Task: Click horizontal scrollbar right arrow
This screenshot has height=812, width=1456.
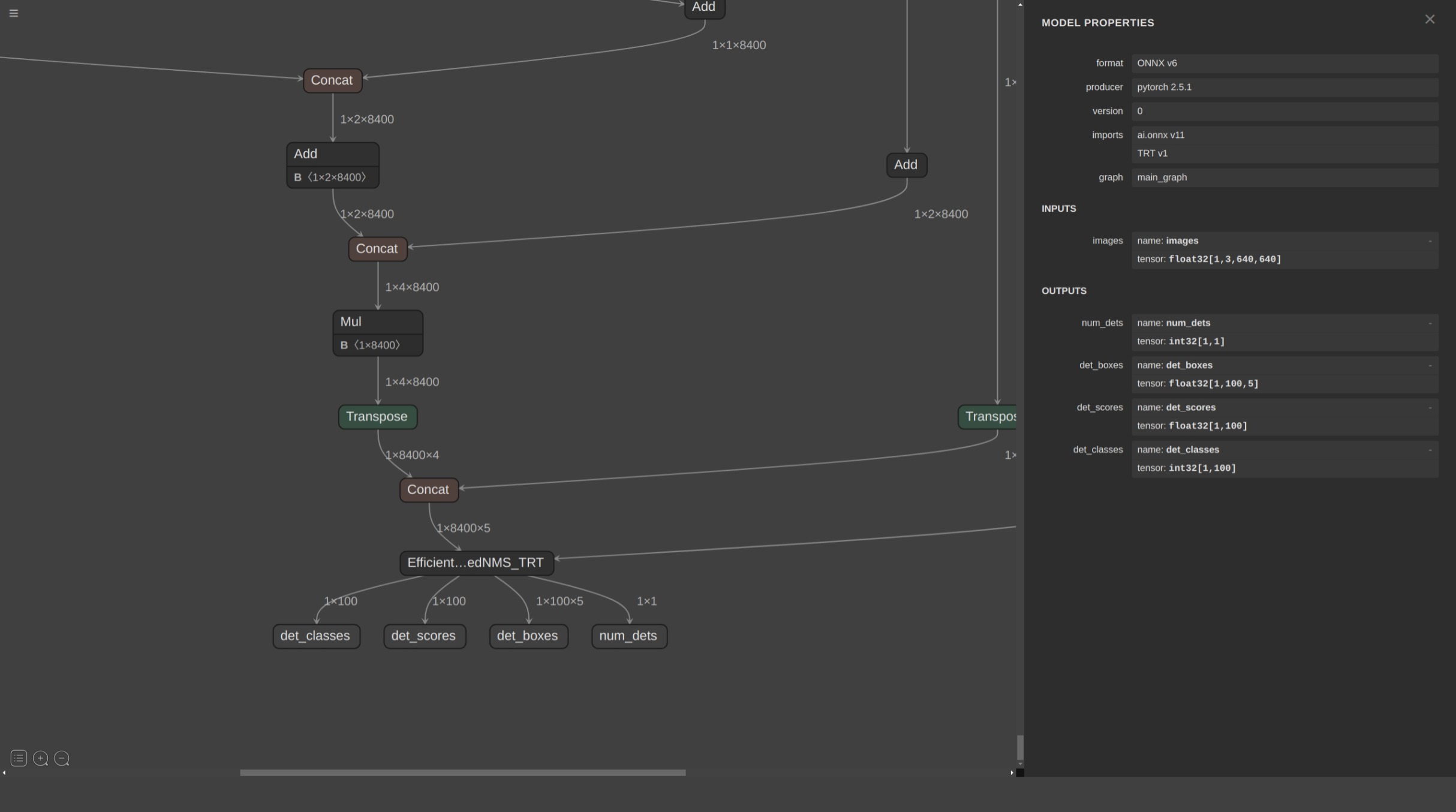Action: click(1012, 773)
